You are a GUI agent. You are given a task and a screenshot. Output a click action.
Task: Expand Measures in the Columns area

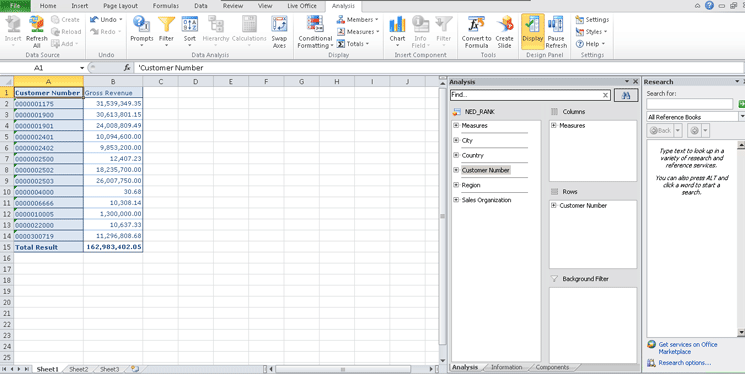[554, 125]
